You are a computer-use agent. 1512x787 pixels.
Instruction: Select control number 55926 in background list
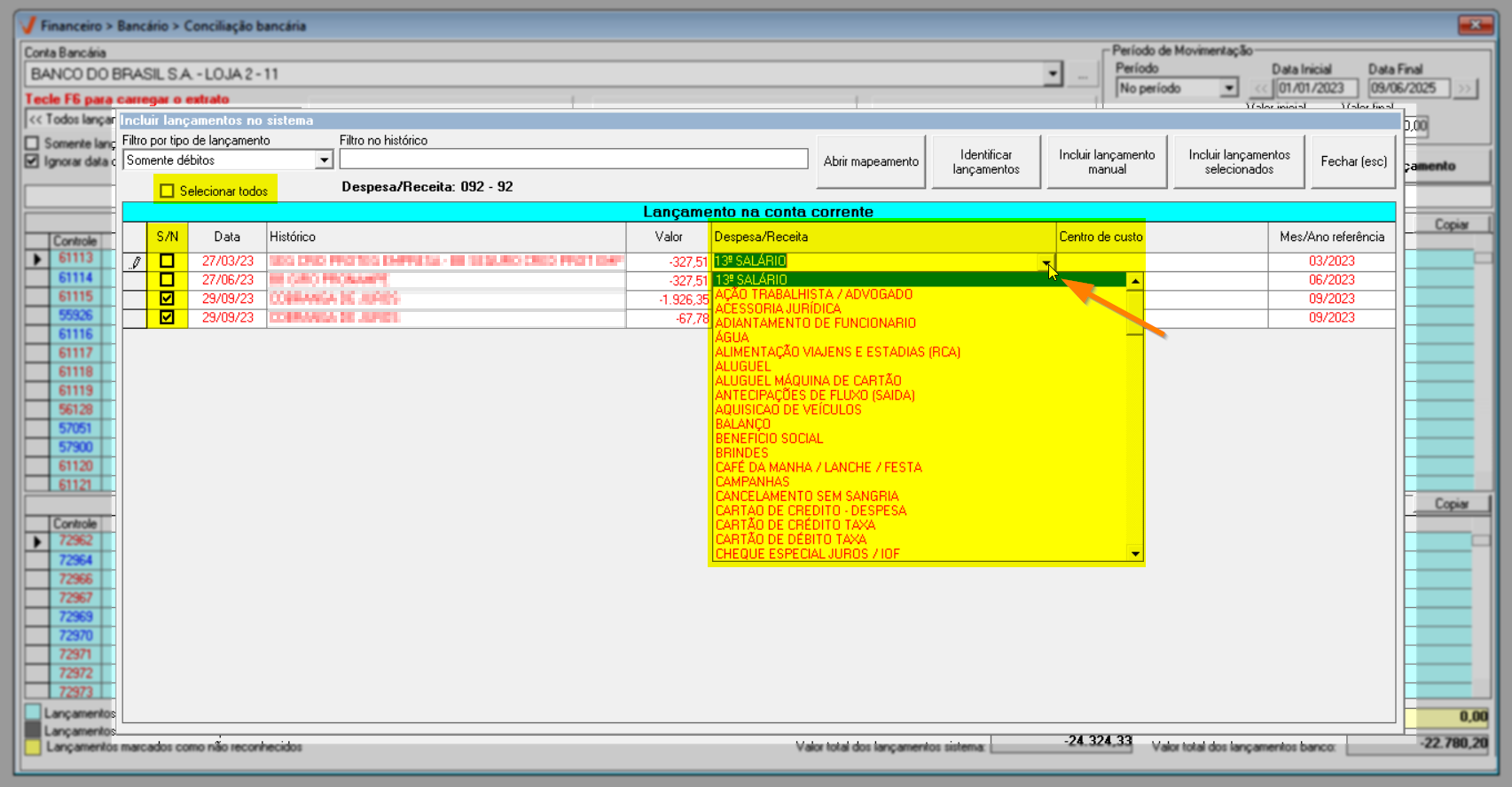(x=76, y=315)
